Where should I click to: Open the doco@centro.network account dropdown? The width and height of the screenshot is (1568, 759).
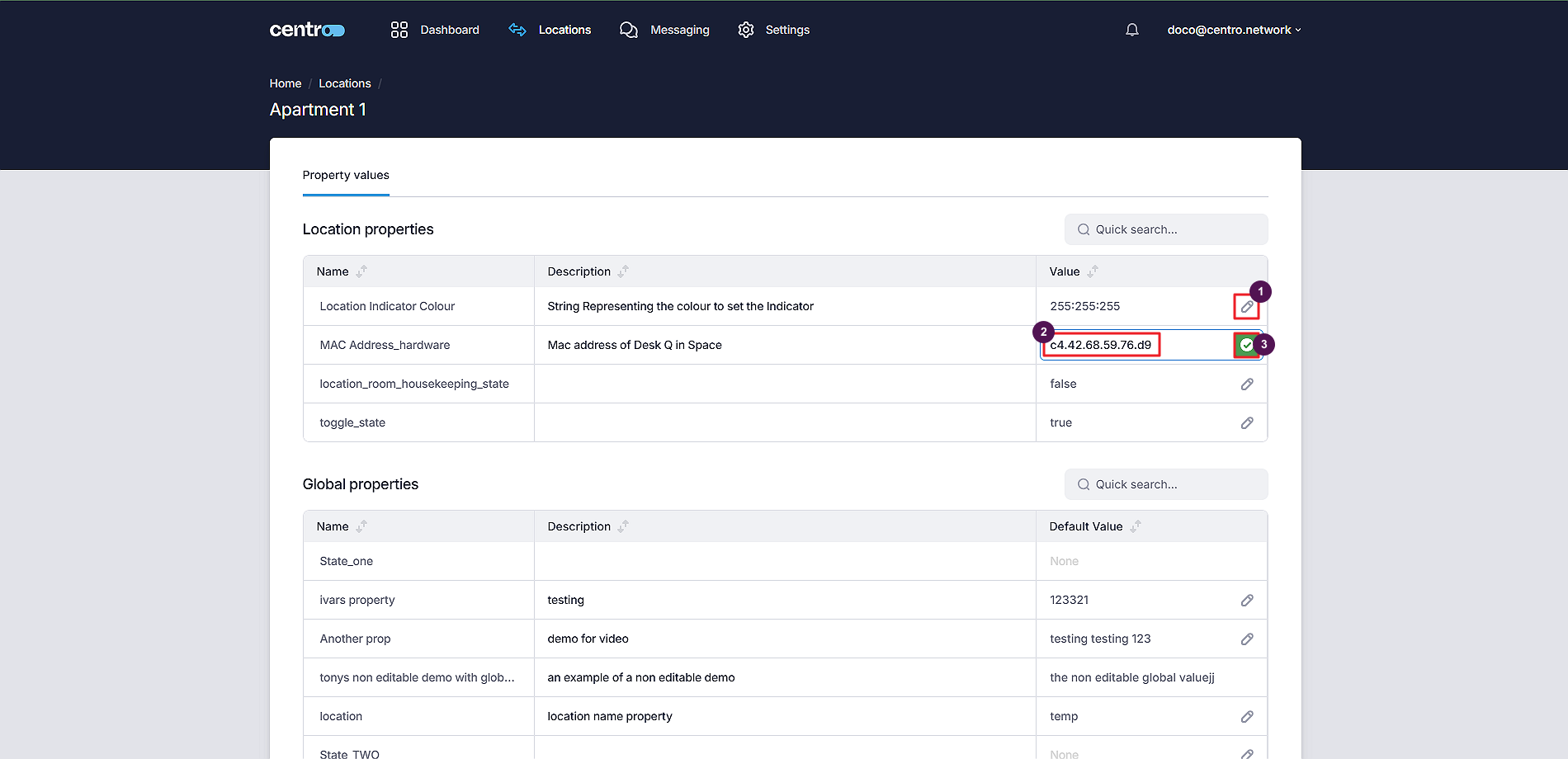pos(1234,30)
